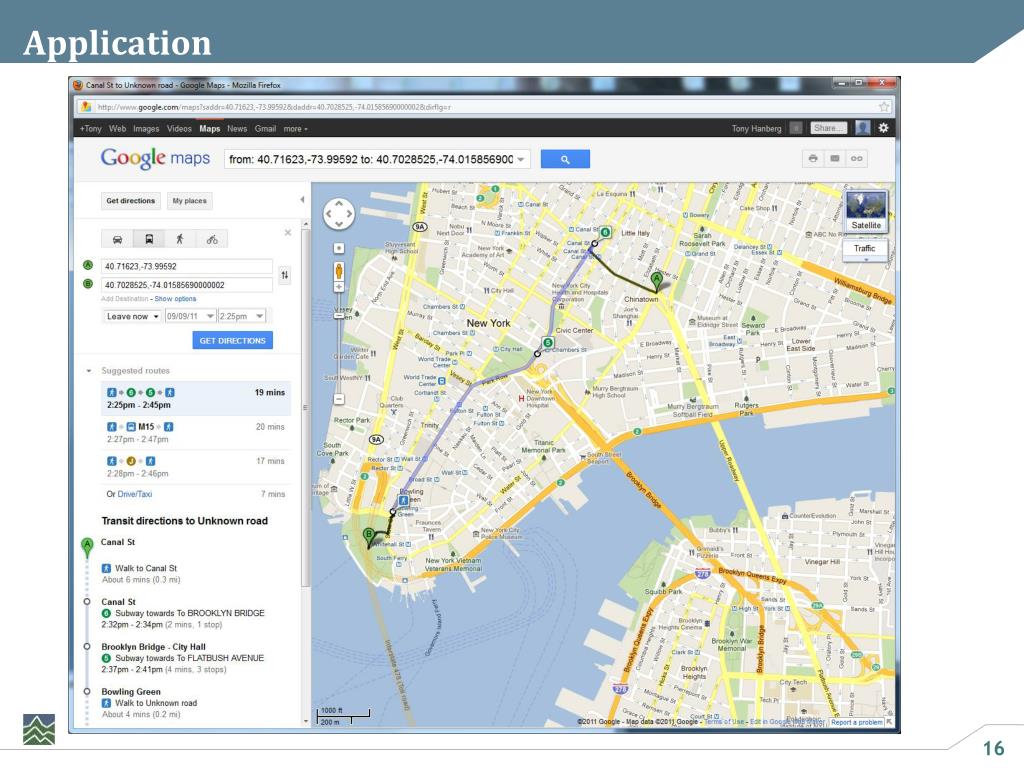
Task: Open +Tony in the Google bar
Action: point(91,129)
